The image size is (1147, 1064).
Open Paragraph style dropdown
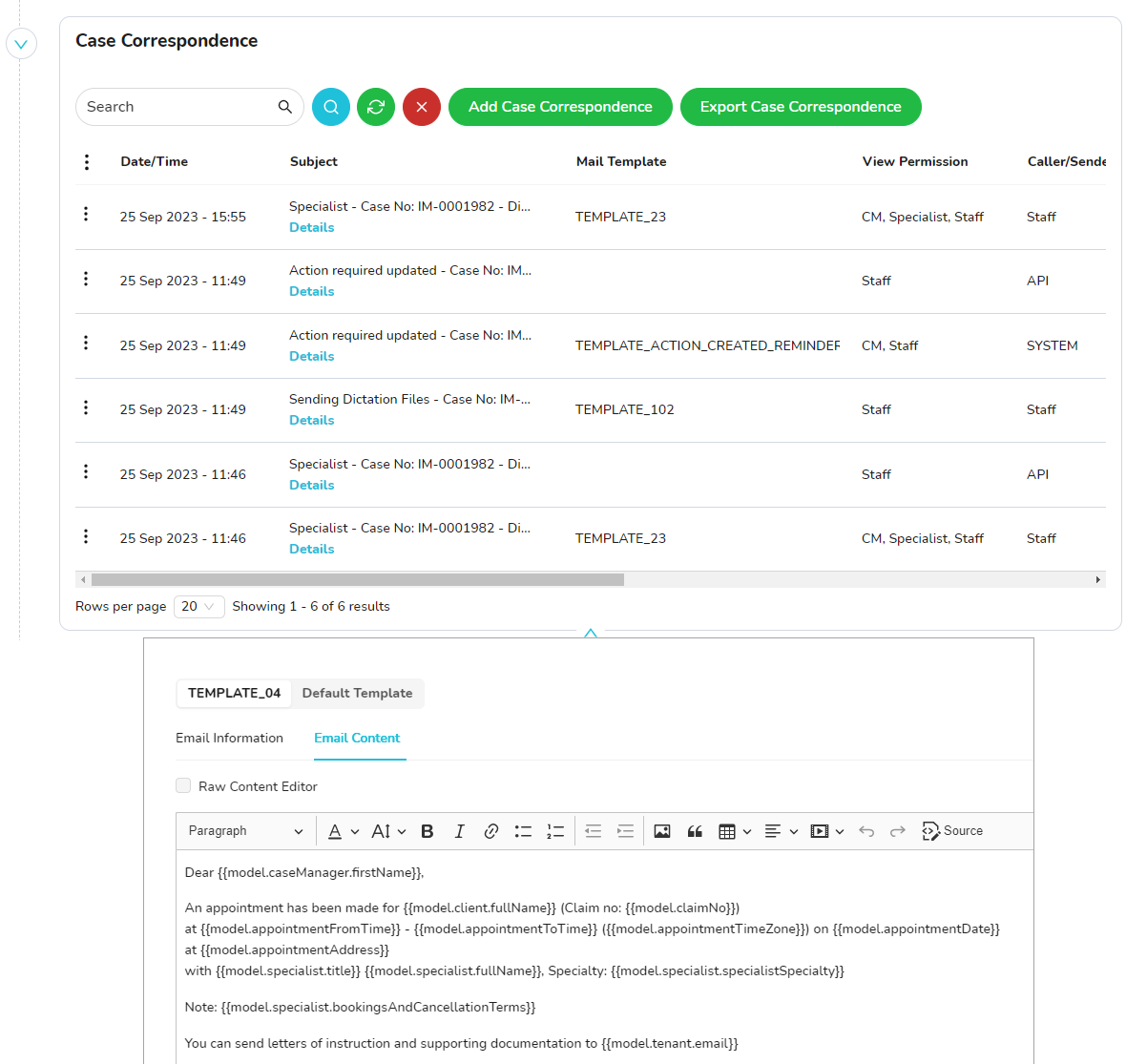[x=246, y=831]
